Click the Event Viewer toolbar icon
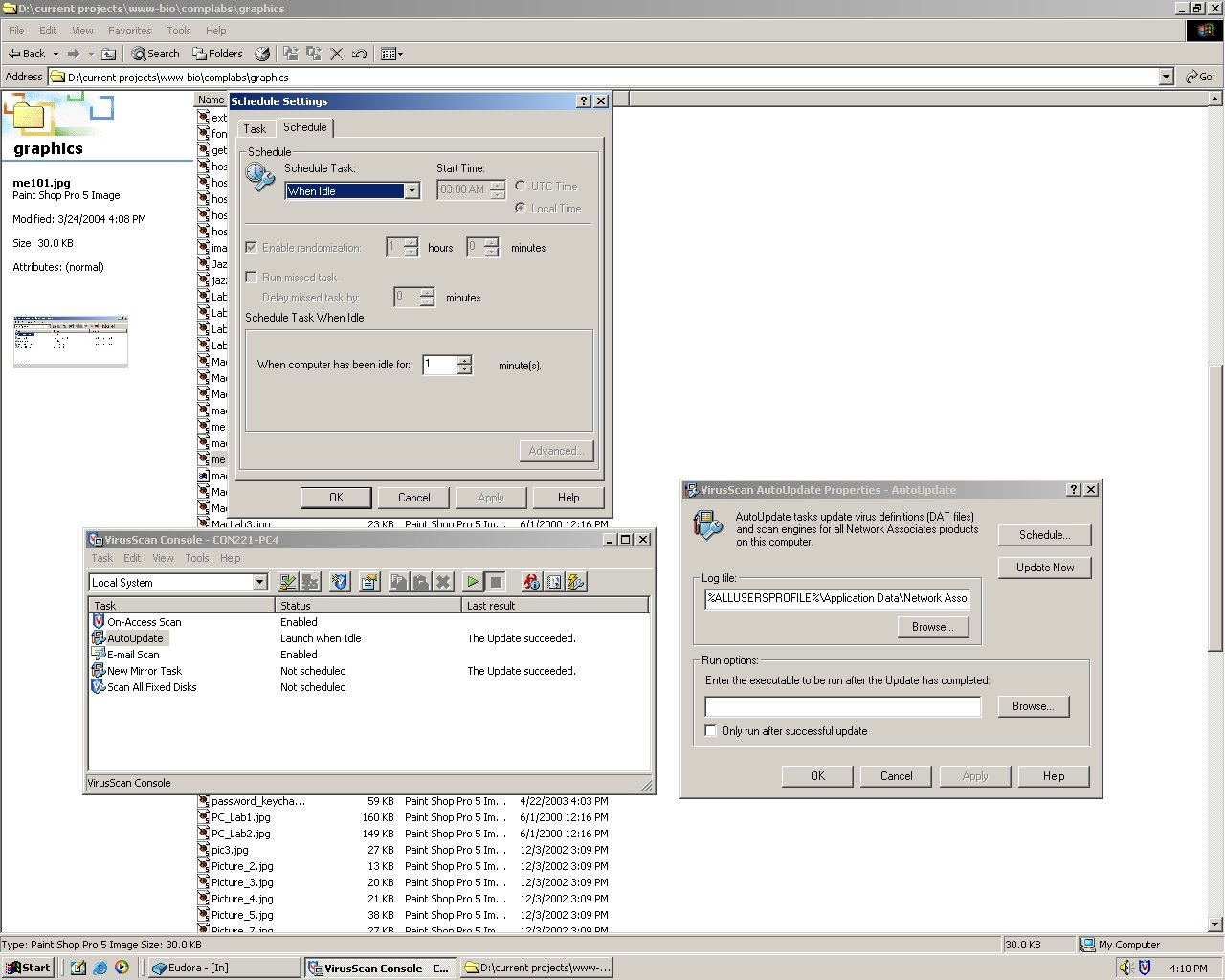1225x980 pixels. point(554,582)
